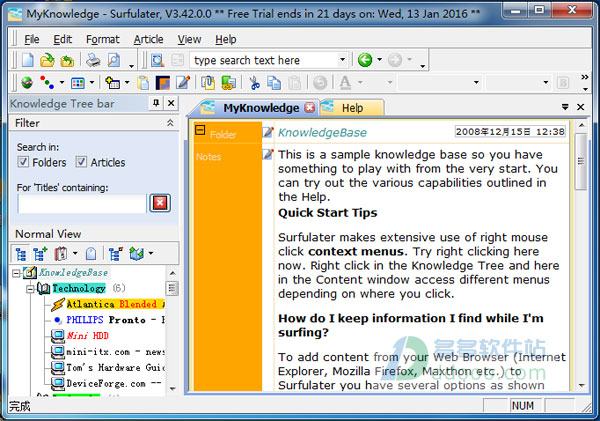
Task: Open the calendar icon dropdown in tree toolbar
Action: tap(75, 253)
